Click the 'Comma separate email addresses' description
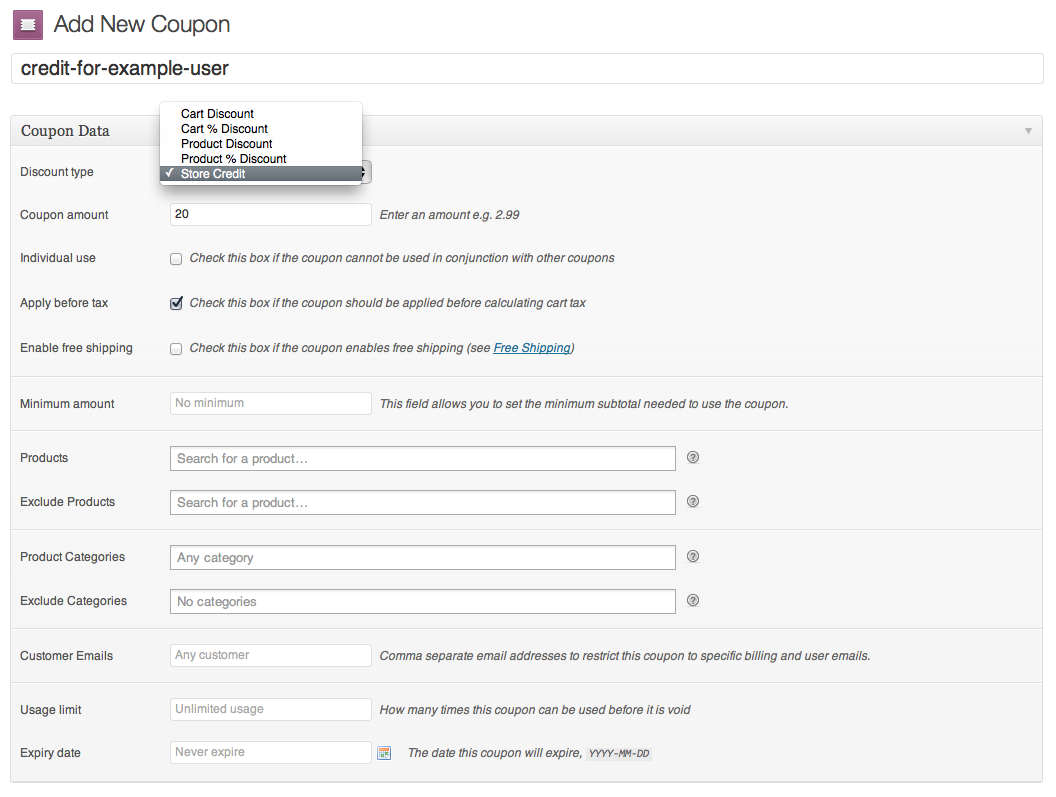Image resolution: width=1056 pixels, height=797 pixels. click(x=625, y=656)
